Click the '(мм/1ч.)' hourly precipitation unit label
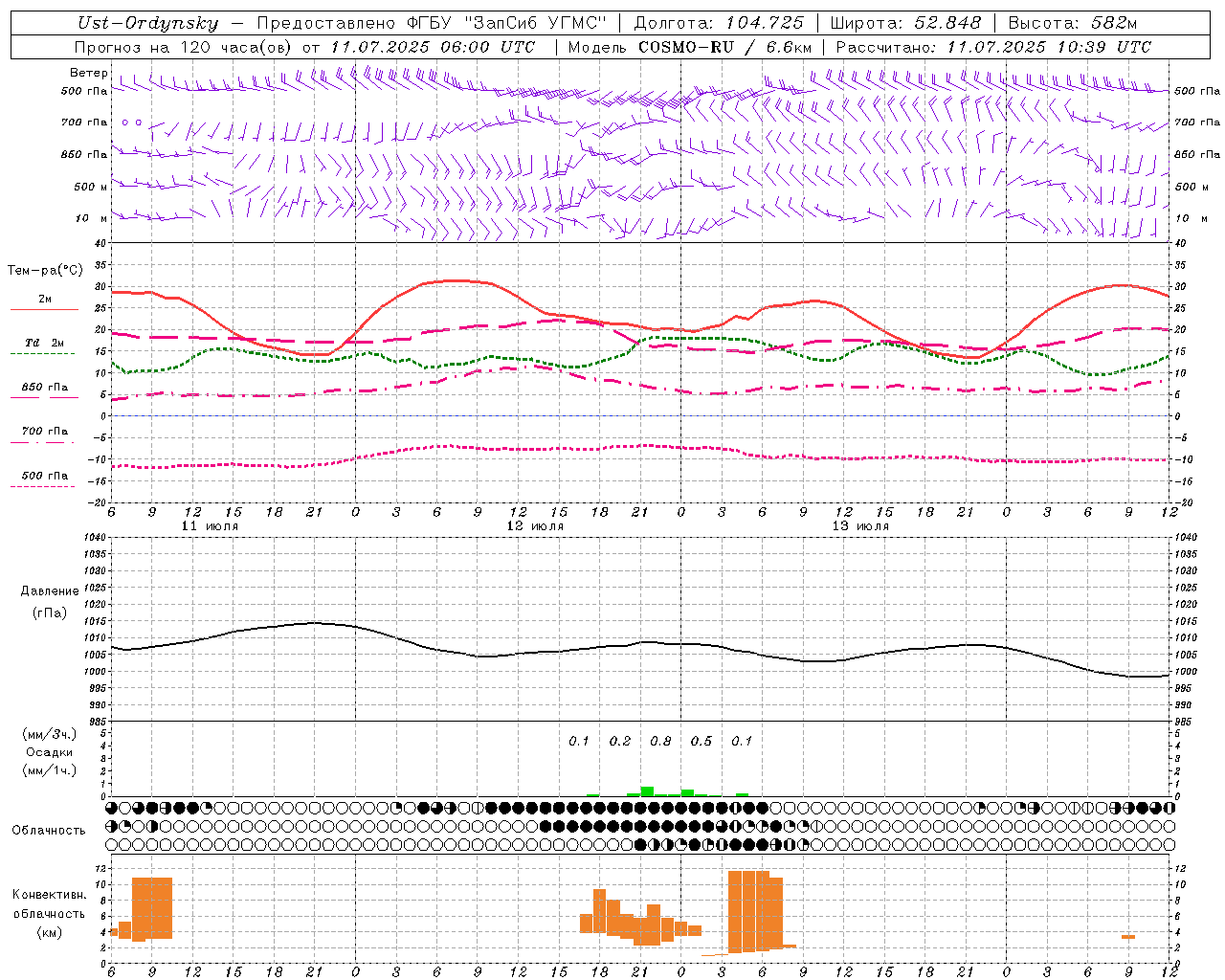 click(x=50, y=770)
